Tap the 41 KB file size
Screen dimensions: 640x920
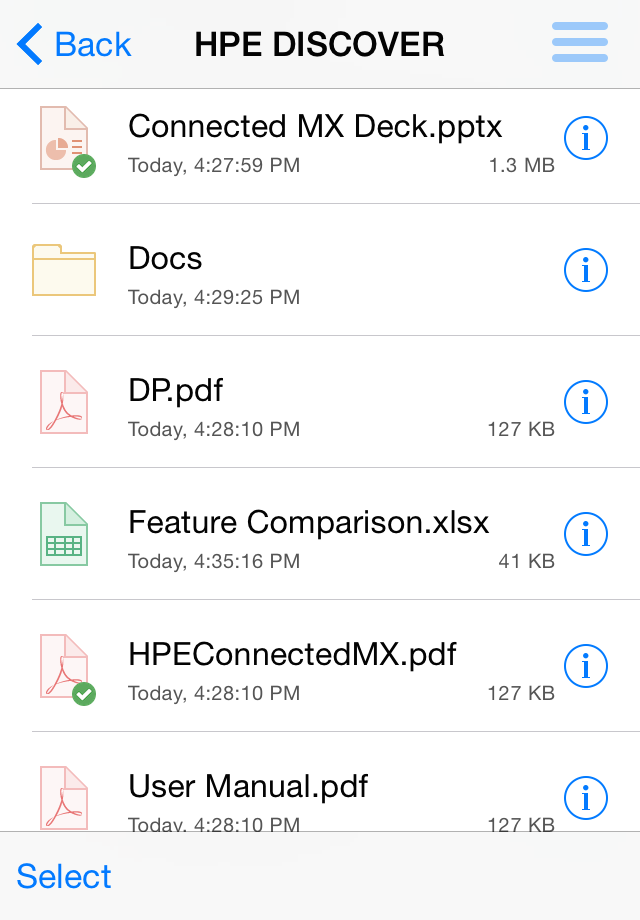point(526,562)
